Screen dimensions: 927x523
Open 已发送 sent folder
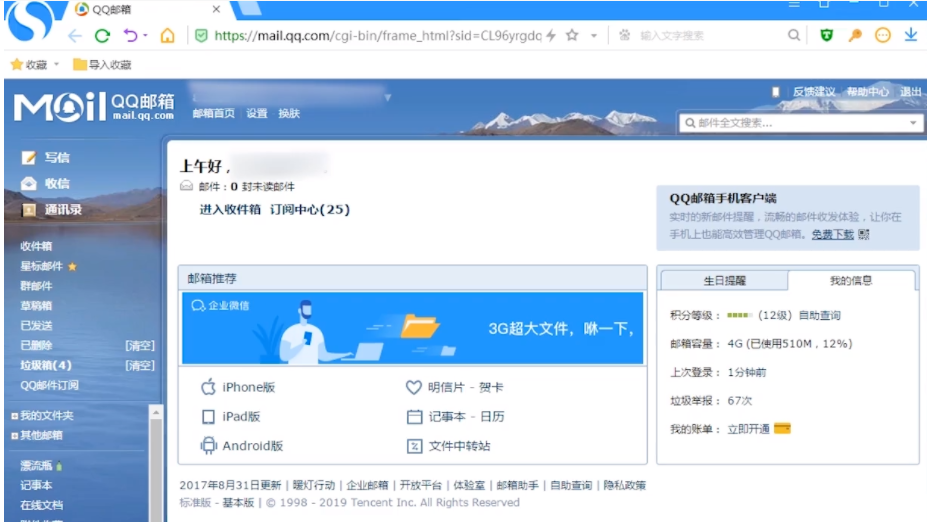36,326
